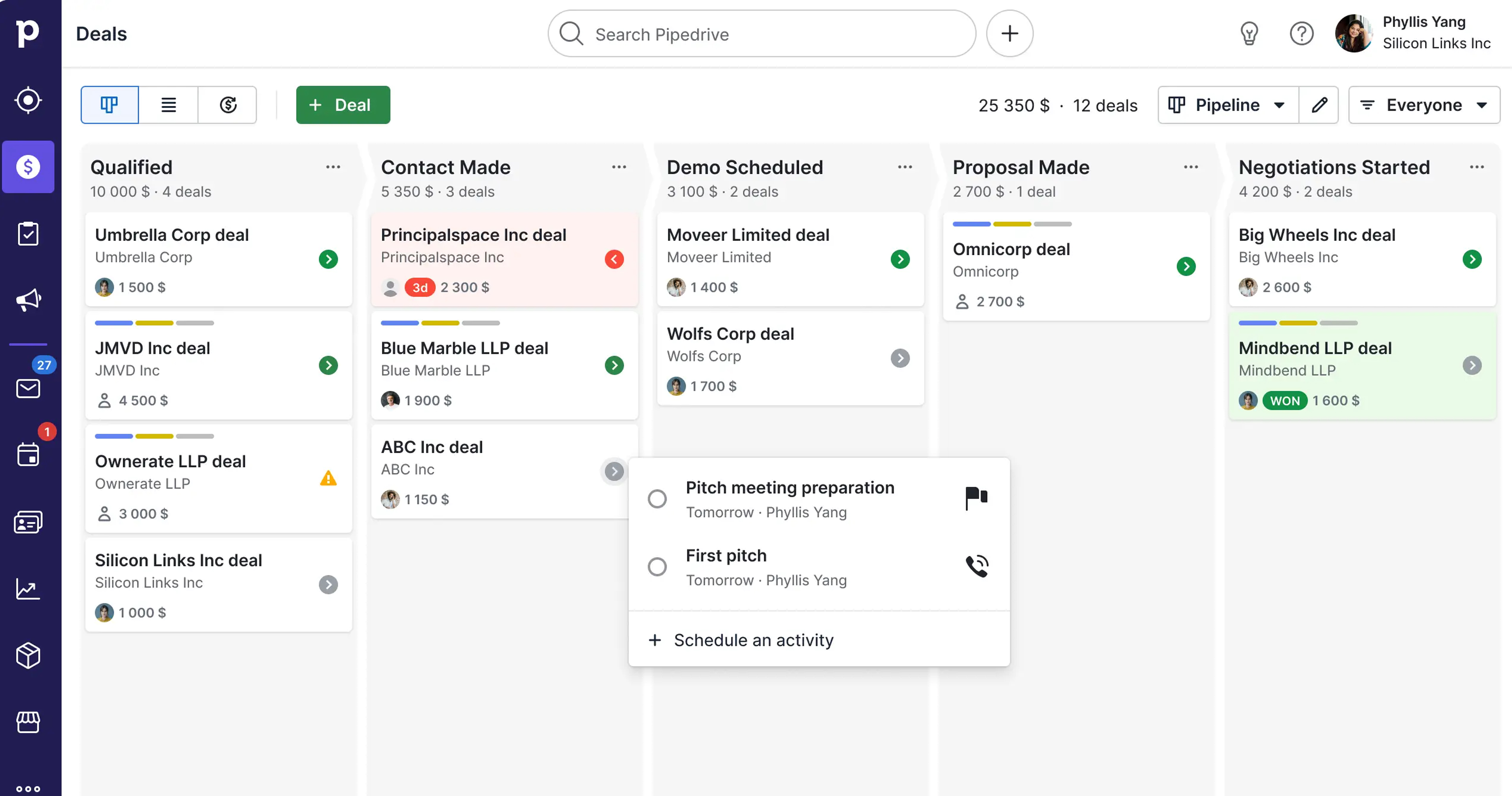Open the Products box icon in the sidebar
1512x796 pixels.
point(28,655)
